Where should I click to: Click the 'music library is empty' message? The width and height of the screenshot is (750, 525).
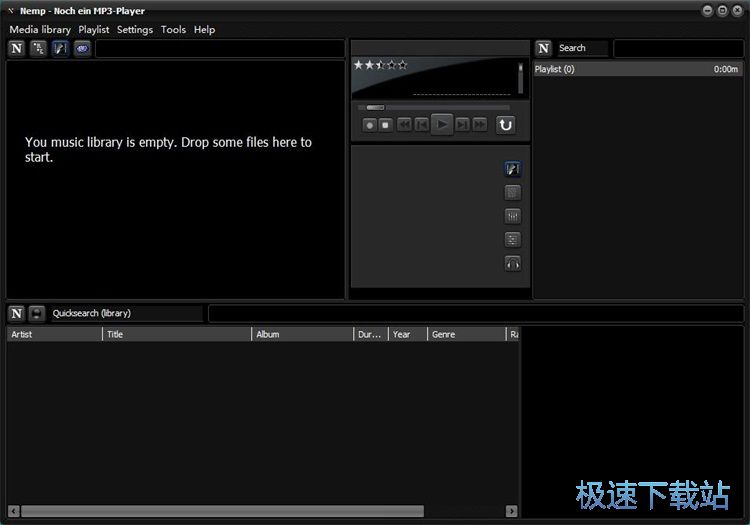tap(168, 149)
